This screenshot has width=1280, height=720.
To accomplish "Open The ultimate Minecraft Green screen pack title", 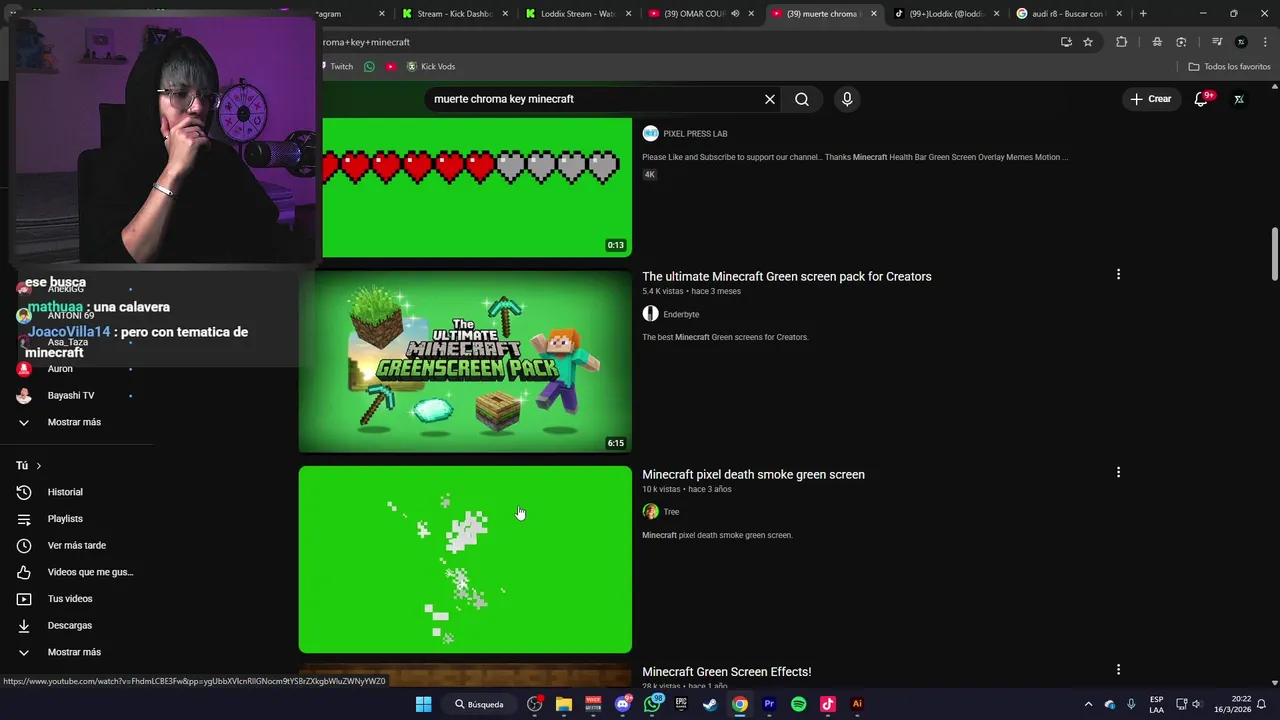I will coord(786,276).
